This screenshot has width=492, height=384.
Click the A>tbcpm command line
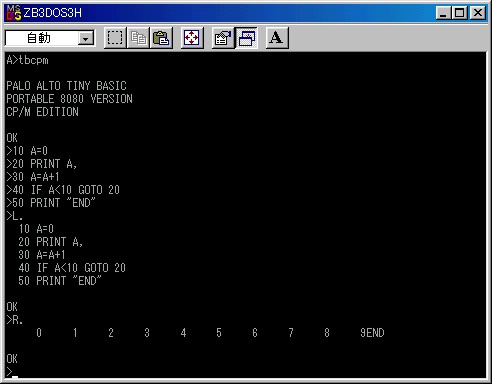pyautogui.click(x=27, y=60)
